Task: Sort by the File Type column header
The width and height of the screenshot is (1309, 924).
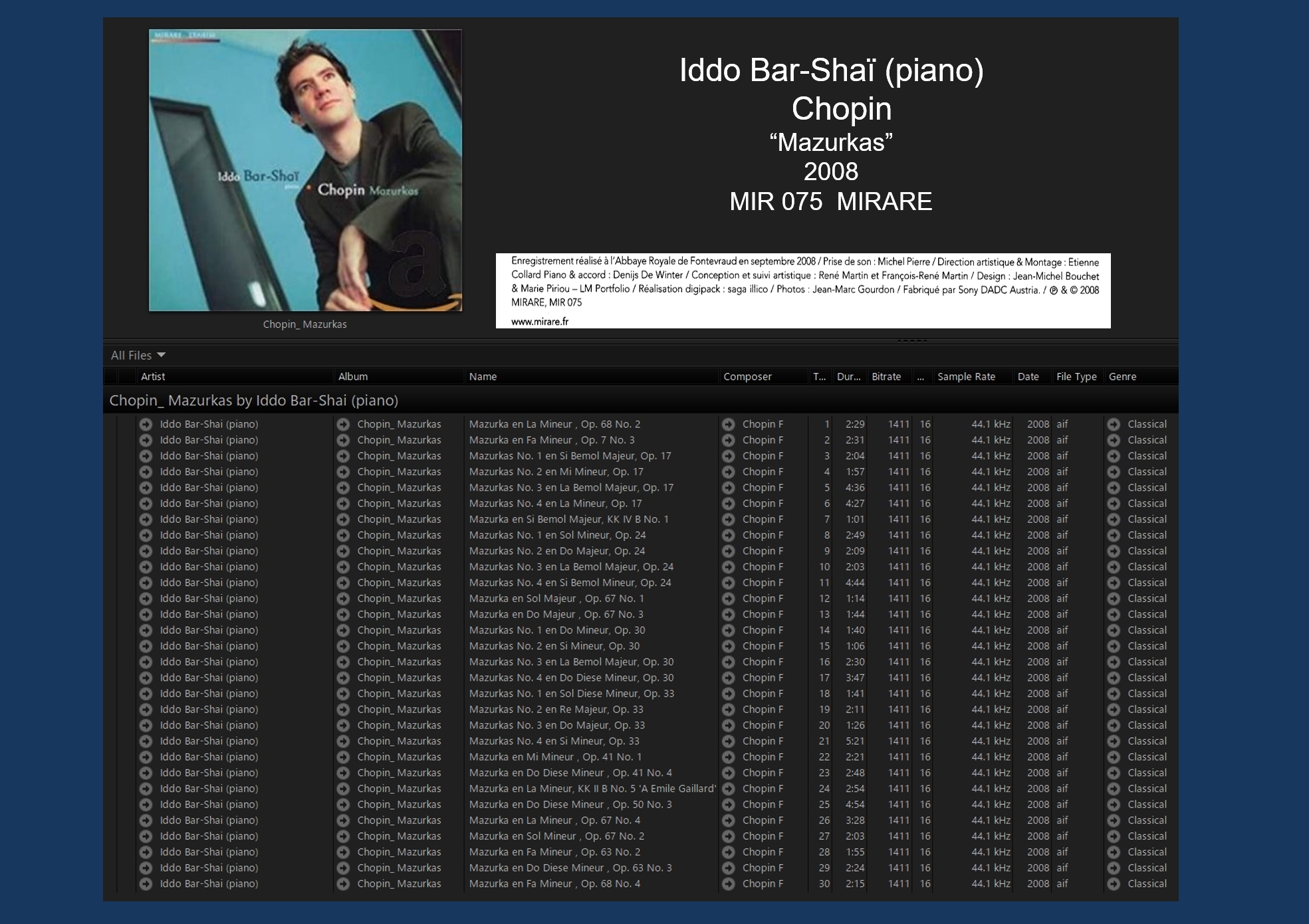Action: [1076, 376]
